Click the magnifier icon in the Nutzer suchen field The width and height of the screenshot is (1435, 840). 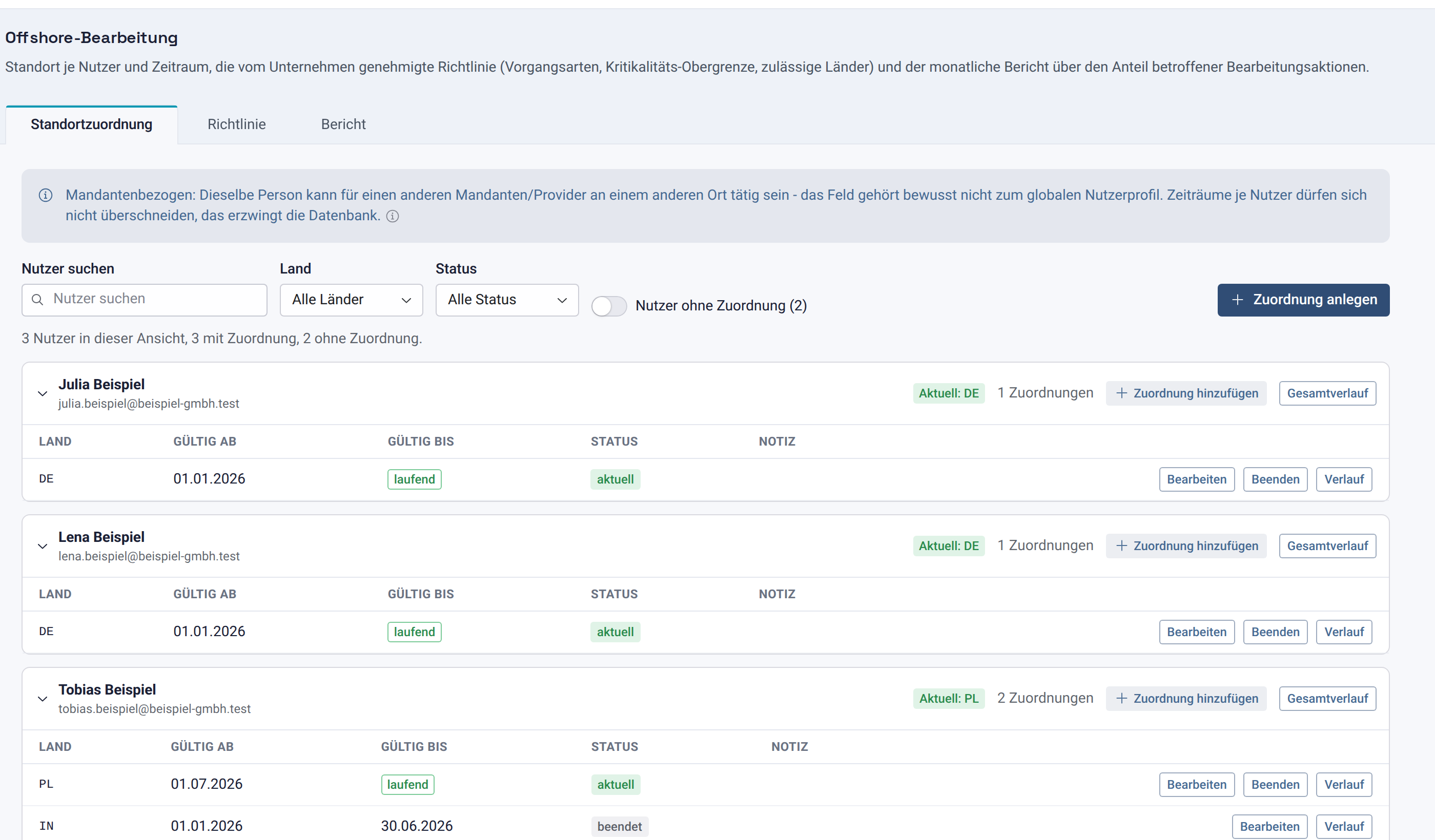[x=37, y=299]
